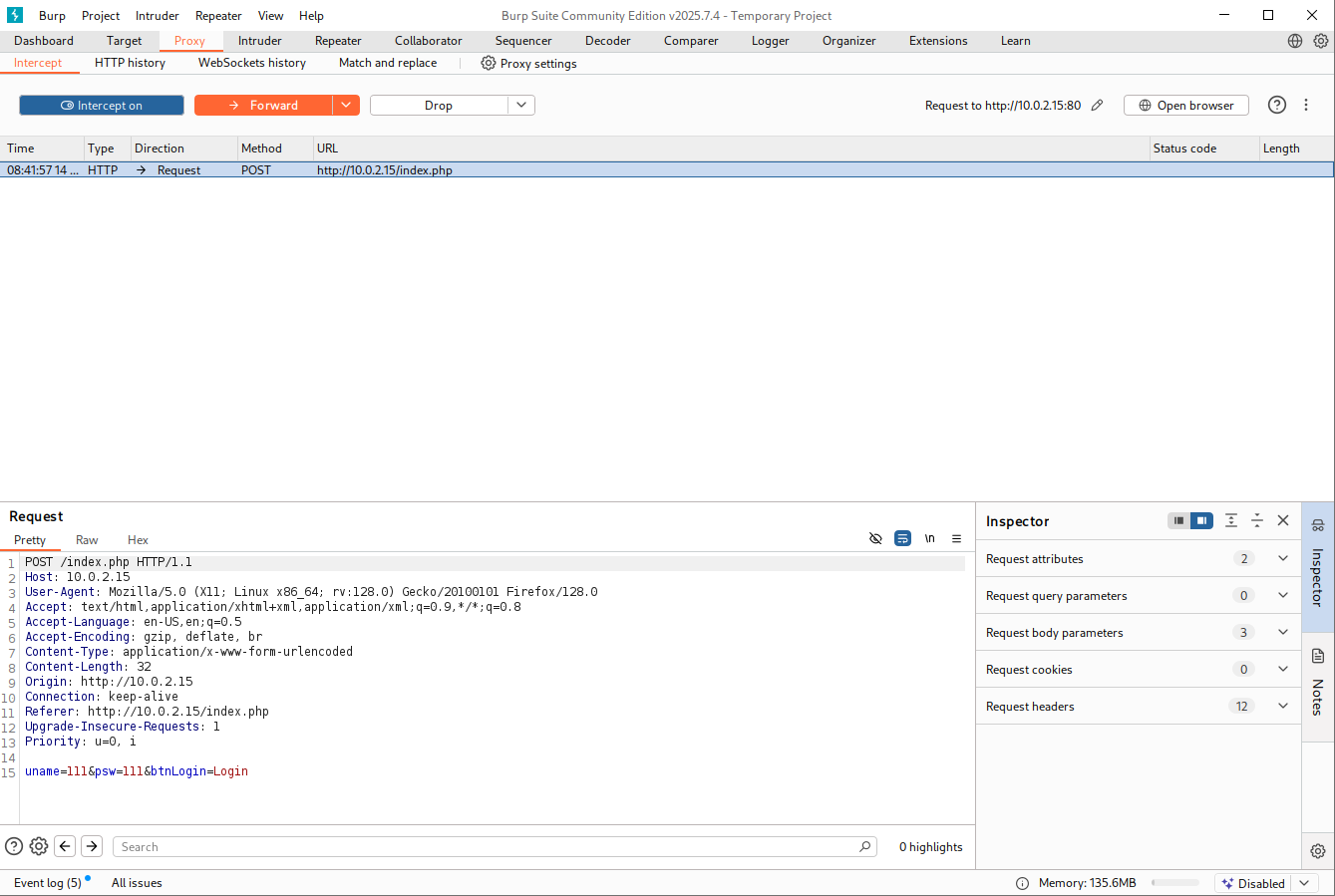Click the Search input field in request editor

pyautogui.click(x=489, y=846)
